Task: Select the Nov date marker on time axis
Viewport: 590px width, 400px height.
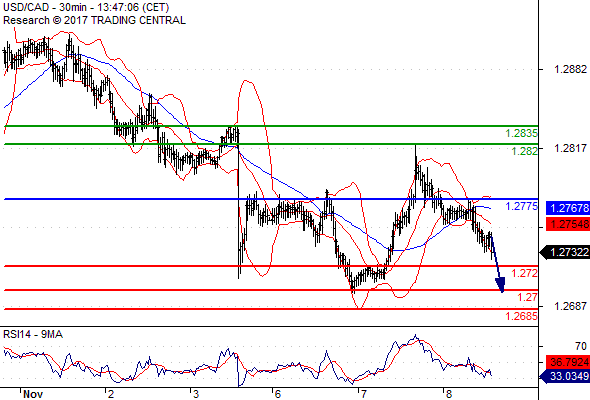Action: pyautogui.click(x=33, y=394)
